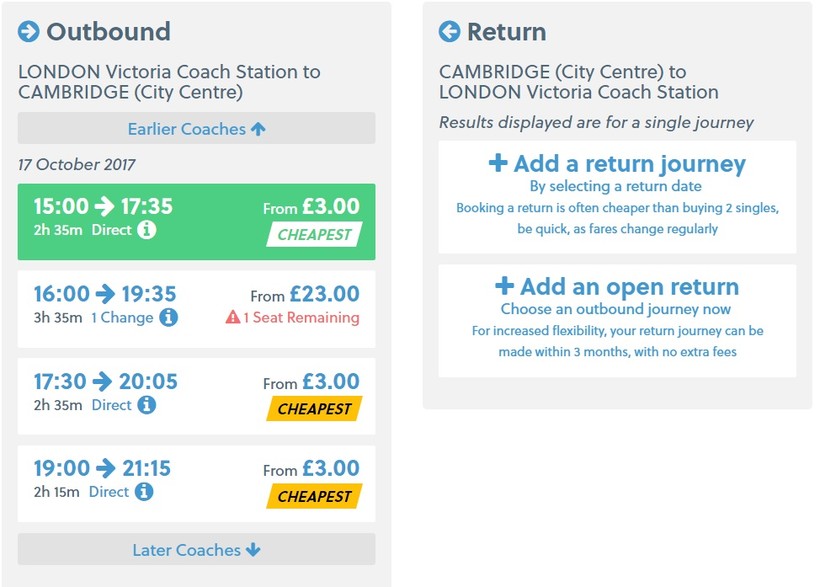Viewport: 820px width, 587px height.
Task: Open info icon for 19:00 coach
Action: coord(144,492)
